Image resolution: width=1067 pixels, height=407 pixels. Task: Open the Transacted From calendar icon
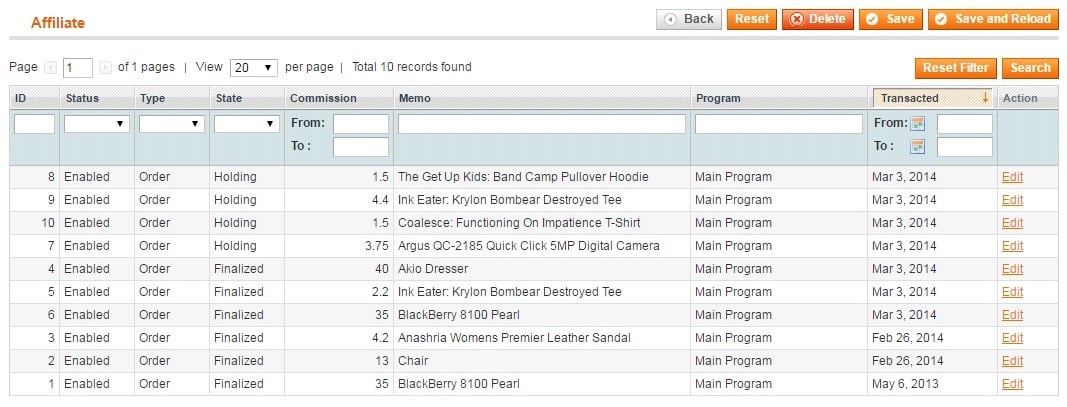(x=918, y=123)
